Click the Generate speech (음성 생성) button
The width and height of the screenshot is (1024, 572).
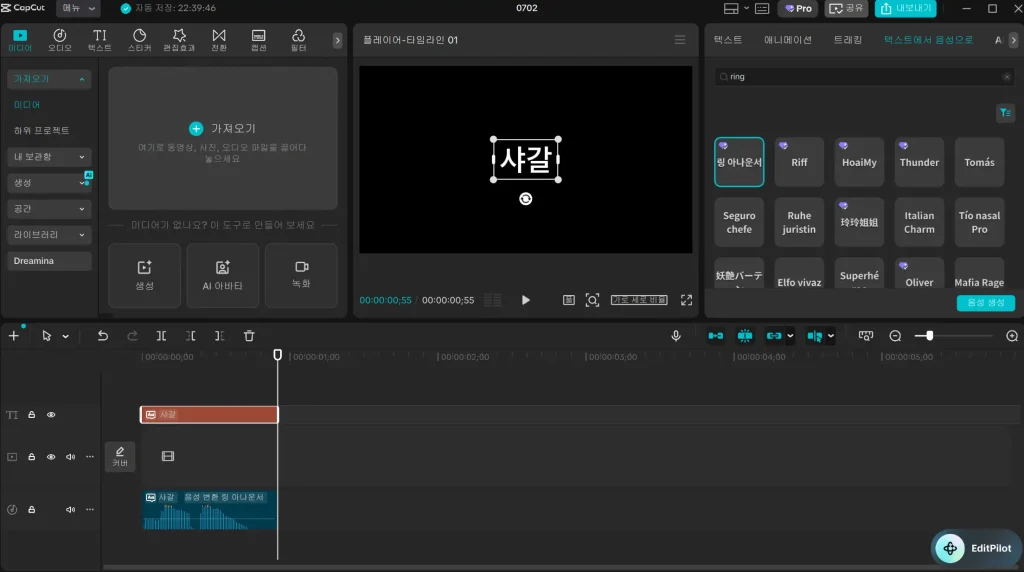point(985,303)
